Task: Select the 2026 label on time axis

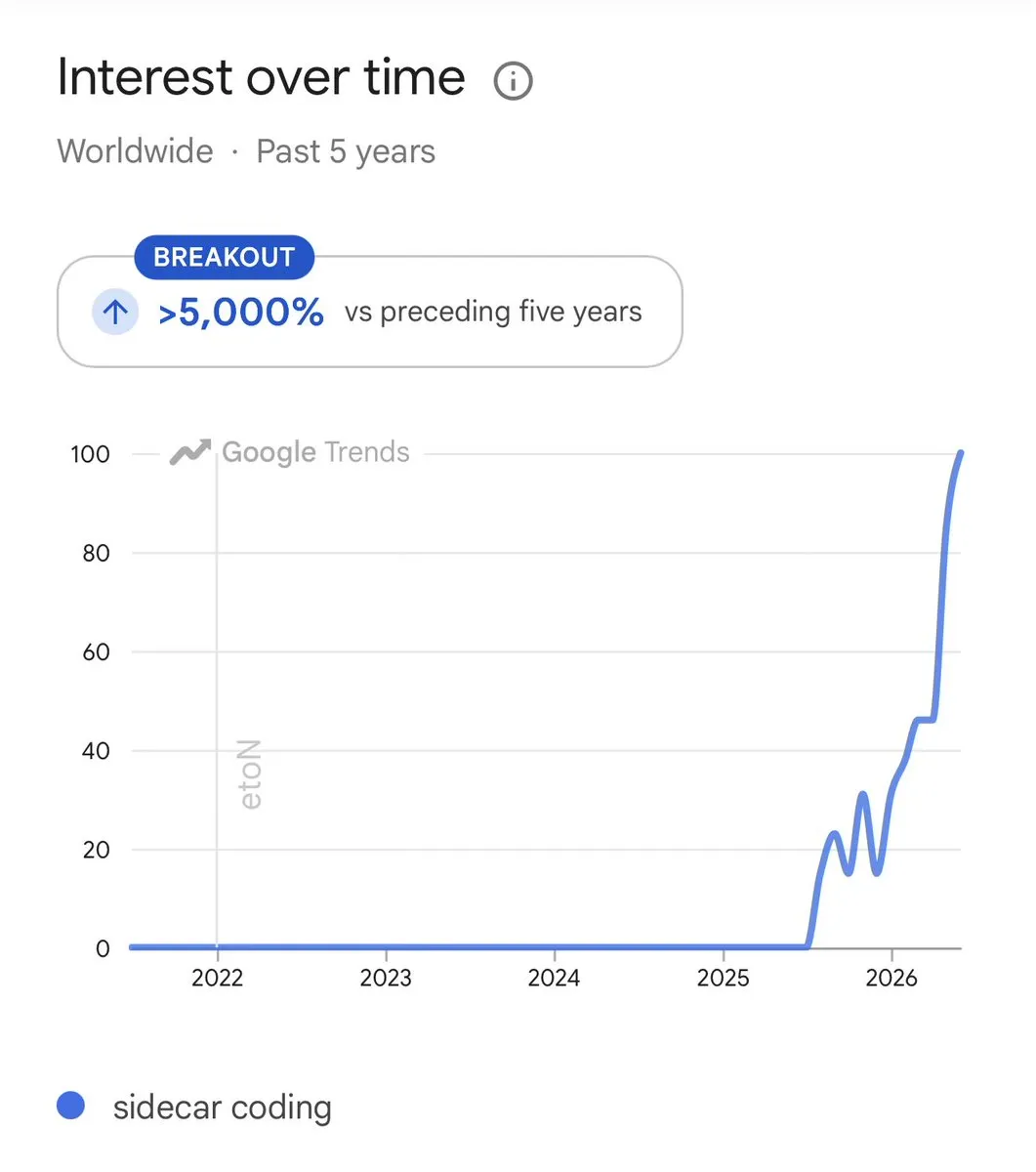Action: (x=891, y=978)
